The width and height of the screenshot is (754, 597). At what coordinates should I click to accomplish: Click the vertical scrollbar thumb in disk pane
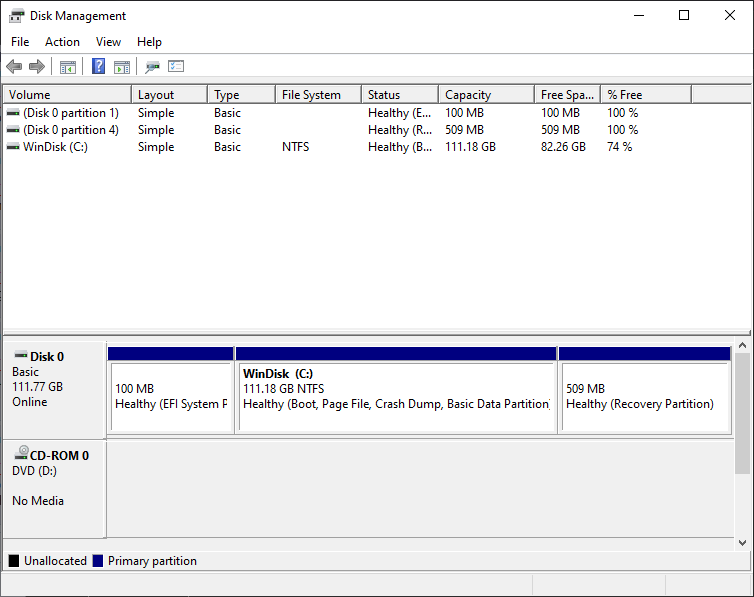click(x=742, y=413)
